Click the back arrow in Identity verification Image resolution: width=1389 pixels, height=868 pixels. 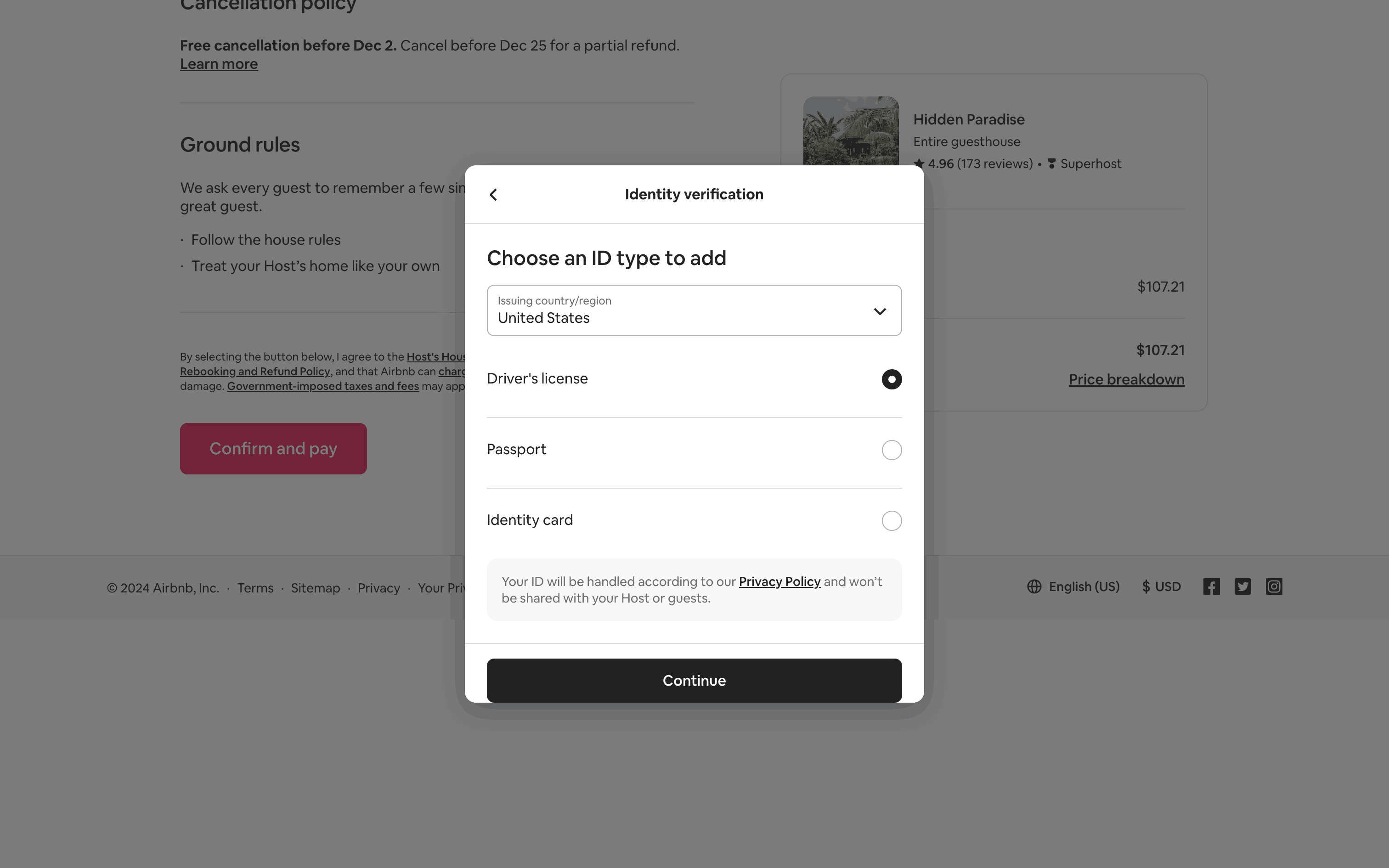click(493, 195)
